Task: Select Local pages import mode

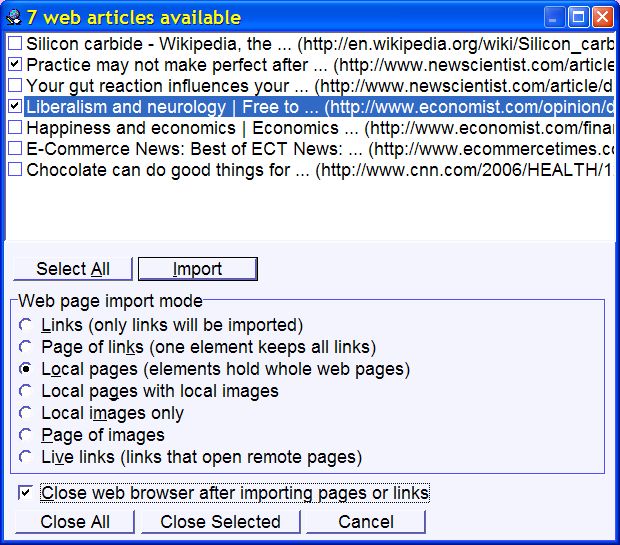Action: click(x=25, y=369)
